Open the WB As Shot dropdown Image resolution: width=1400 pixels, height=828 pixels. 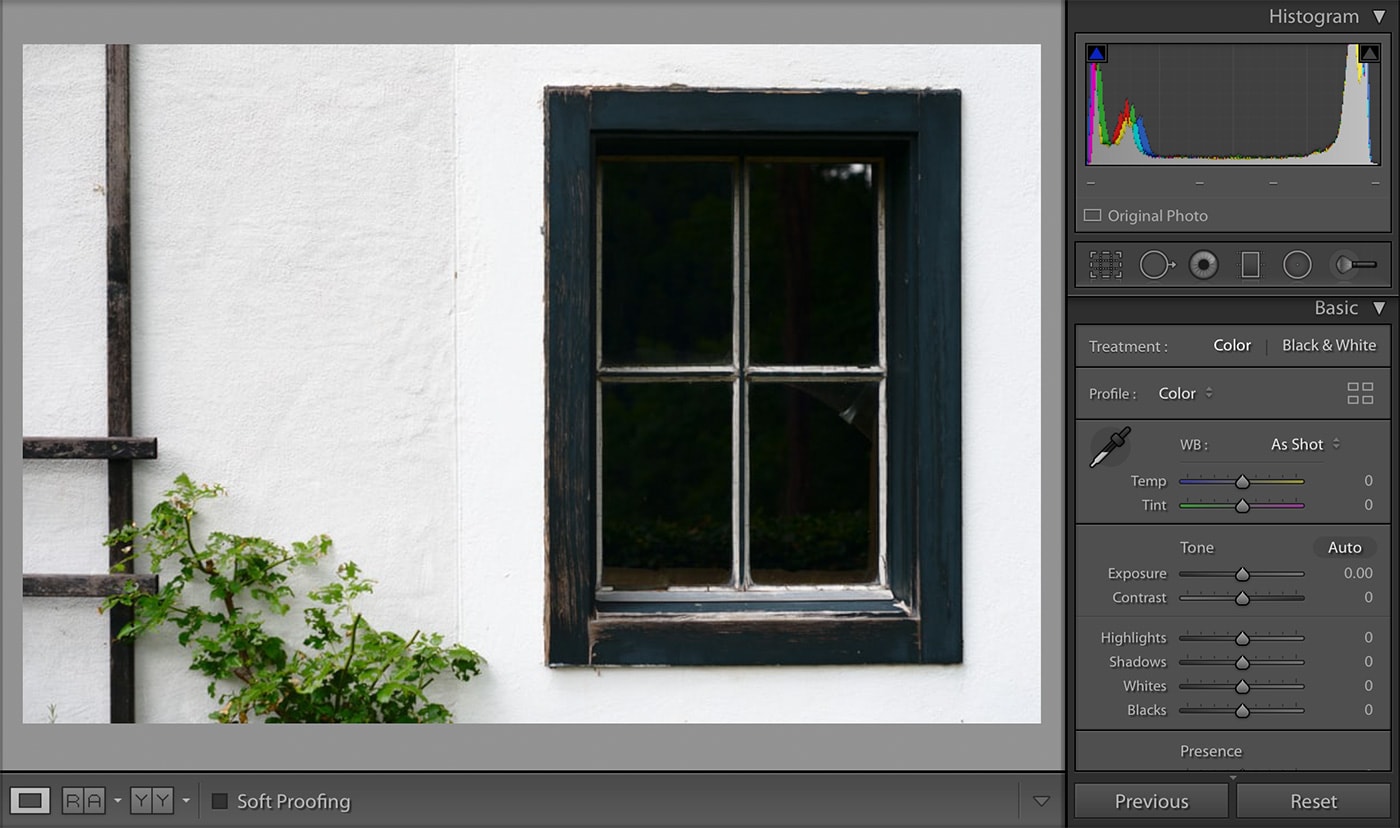click(x=1305, y=444)
